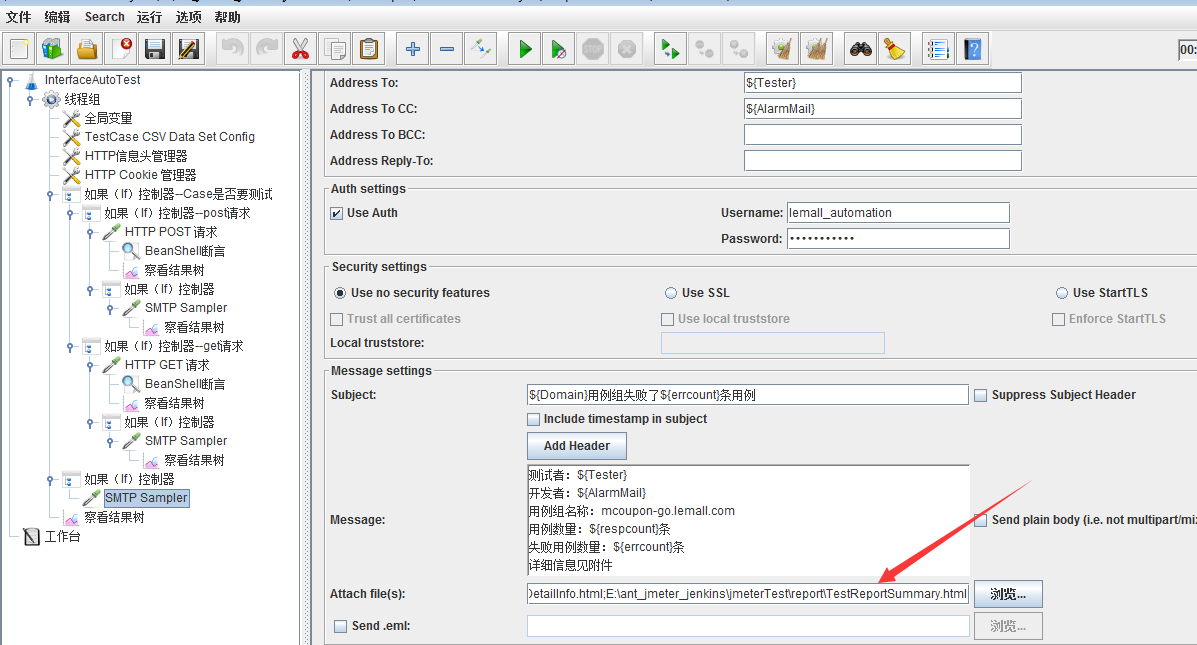Enable Suppress Subject Header checkbox
The width and height of the screenshot is (1197, 645).
point(981,395)
